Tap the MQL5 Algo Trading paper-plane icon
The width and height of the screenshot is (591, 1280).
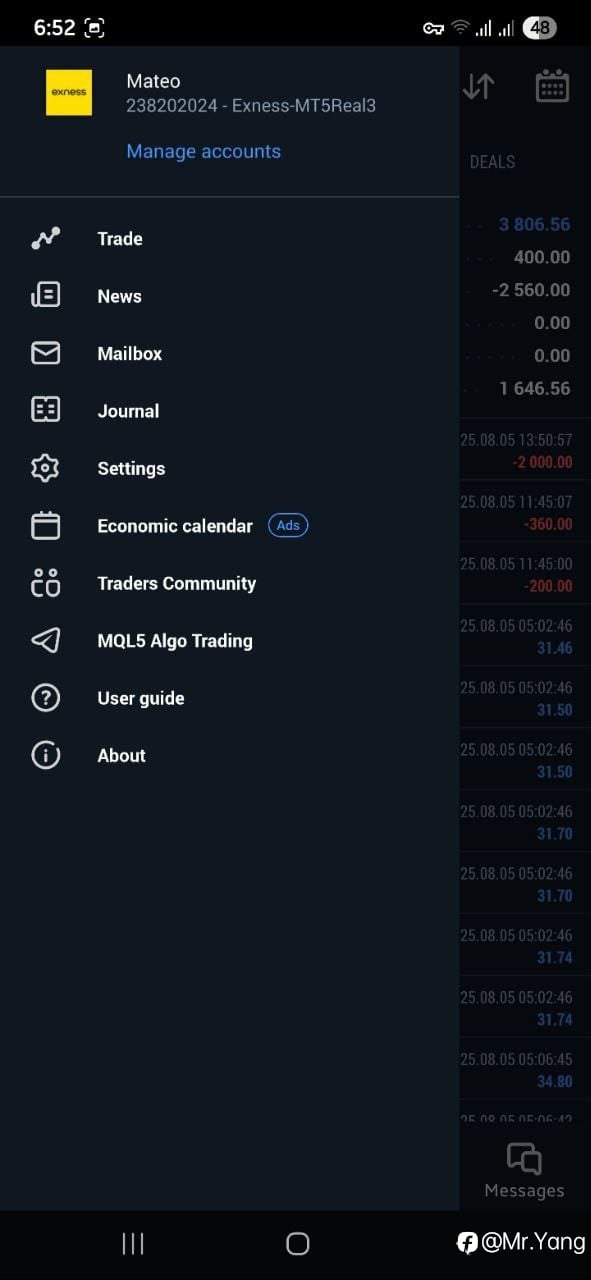pos(45,640)
